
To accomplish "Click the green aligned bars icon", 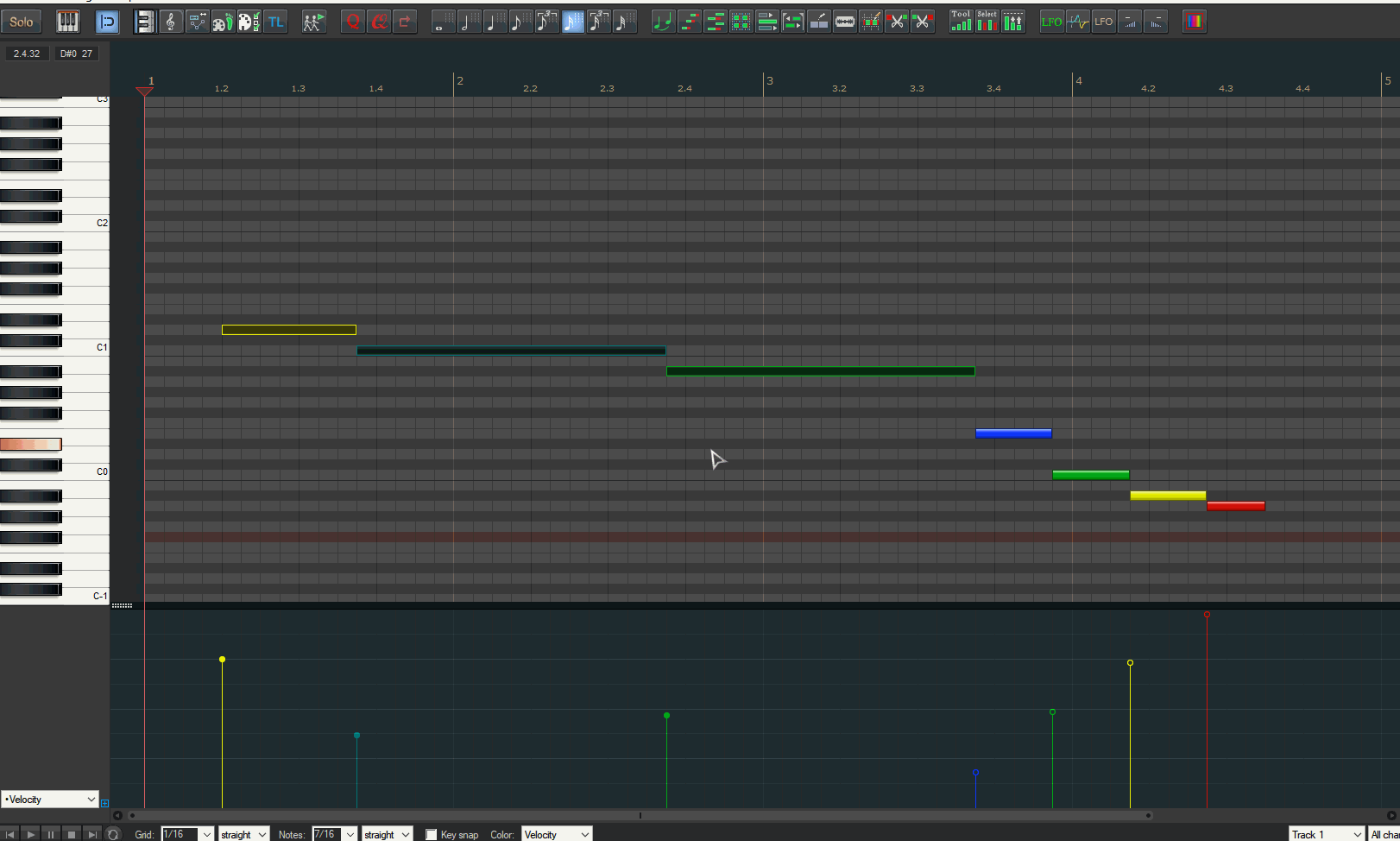I will pyautogui.click(x=715, y=22).
